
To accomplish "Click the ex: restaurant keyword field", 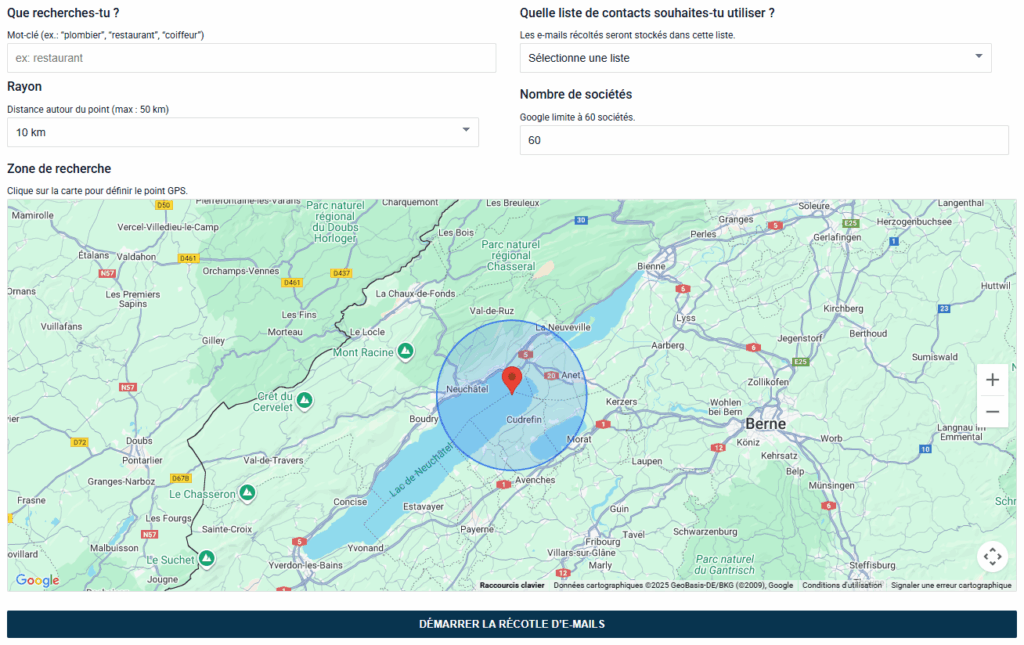I will (x=250, y=58).
